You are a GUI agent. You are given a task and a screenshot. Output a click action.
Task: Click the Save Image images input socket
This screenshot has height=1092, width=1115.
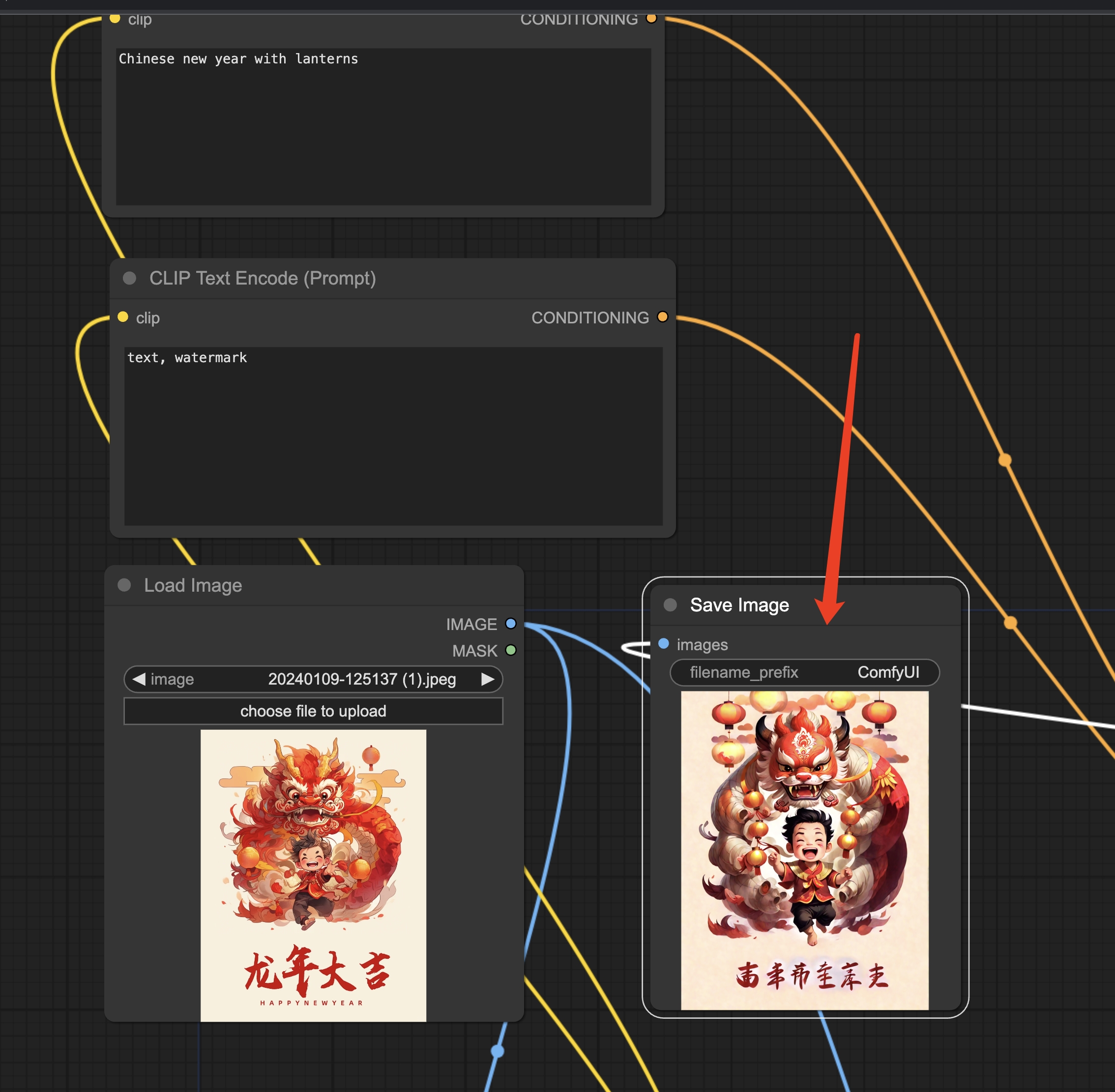pos(663,643)
